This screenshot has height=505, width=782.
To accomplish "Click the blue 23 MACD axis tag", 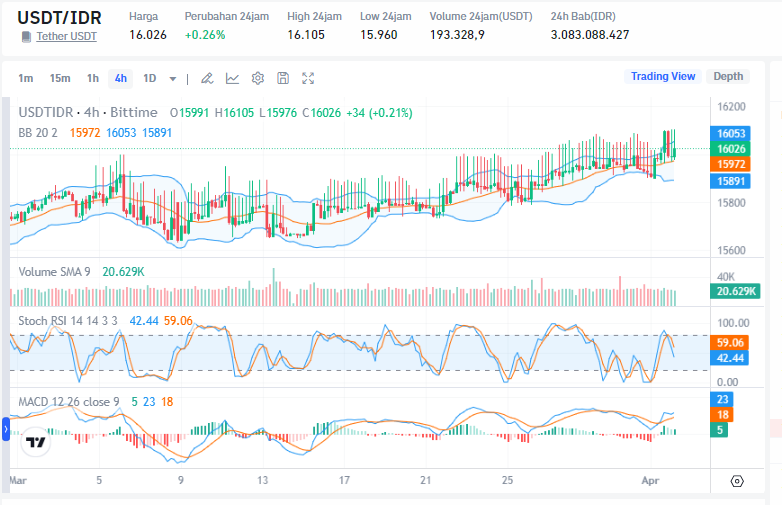I will click(x=722, y=399).
